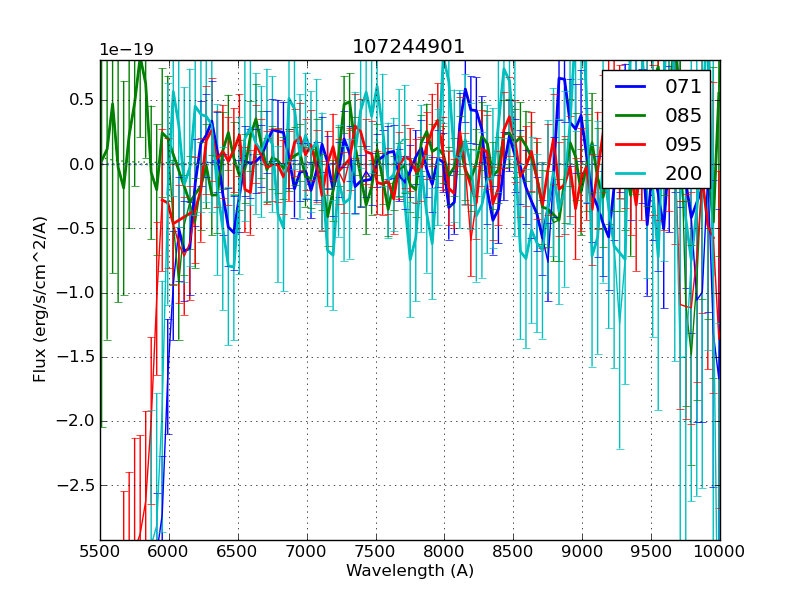Click the 7500 x-axis tick label

click(376, 551)
